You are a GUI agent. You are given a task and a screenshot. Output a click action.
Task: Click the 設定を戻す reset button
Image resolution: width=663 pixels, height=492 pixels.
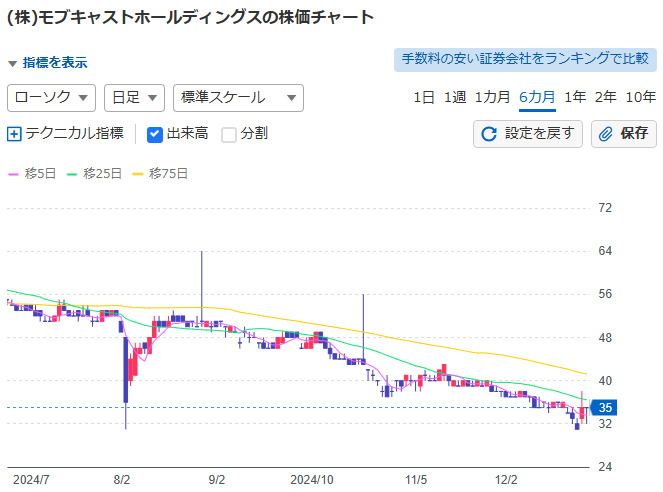point(528,134)
